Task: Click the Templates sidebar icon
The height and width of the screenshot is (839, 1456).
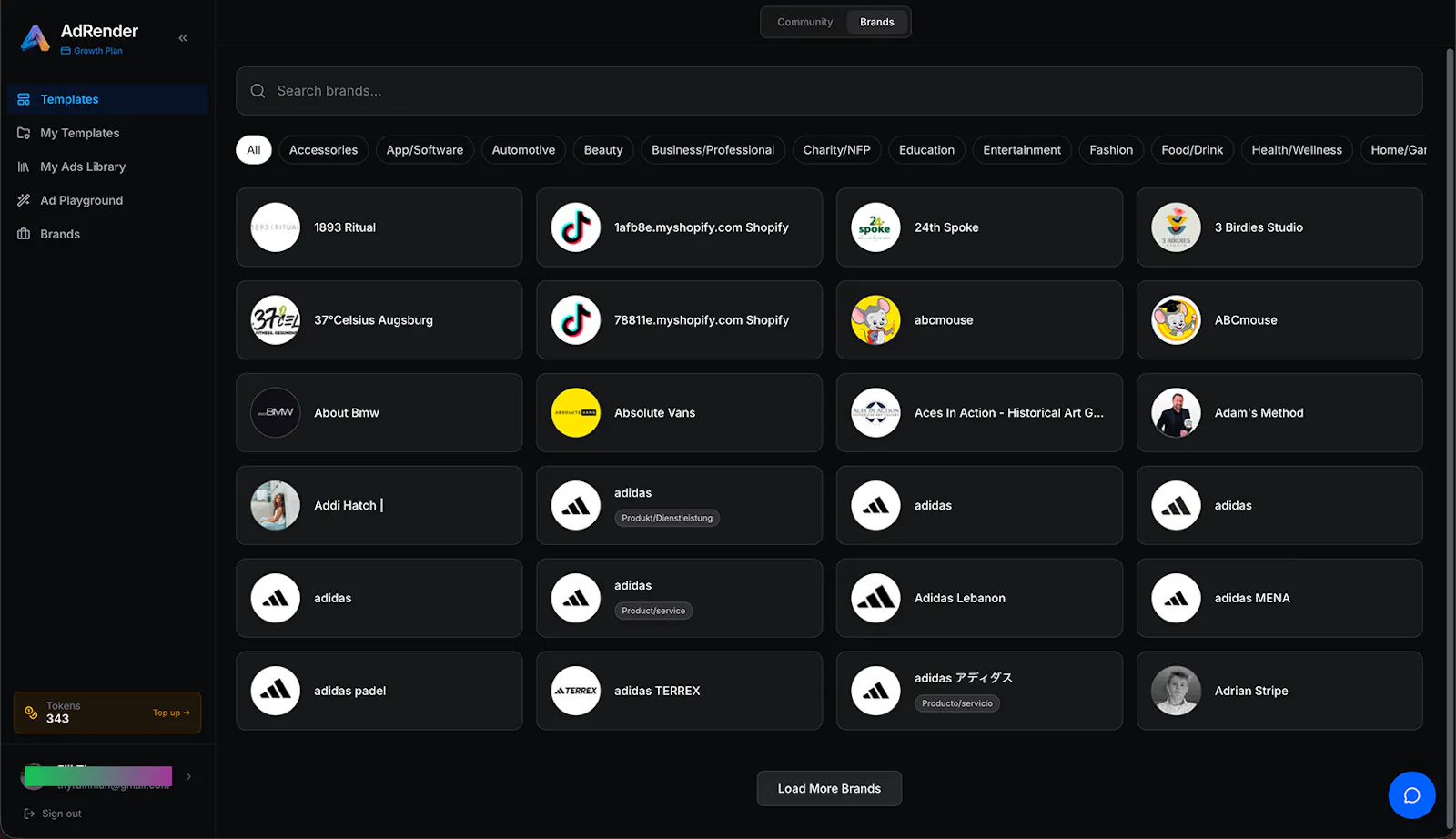Action: click(x=24, y=99)
